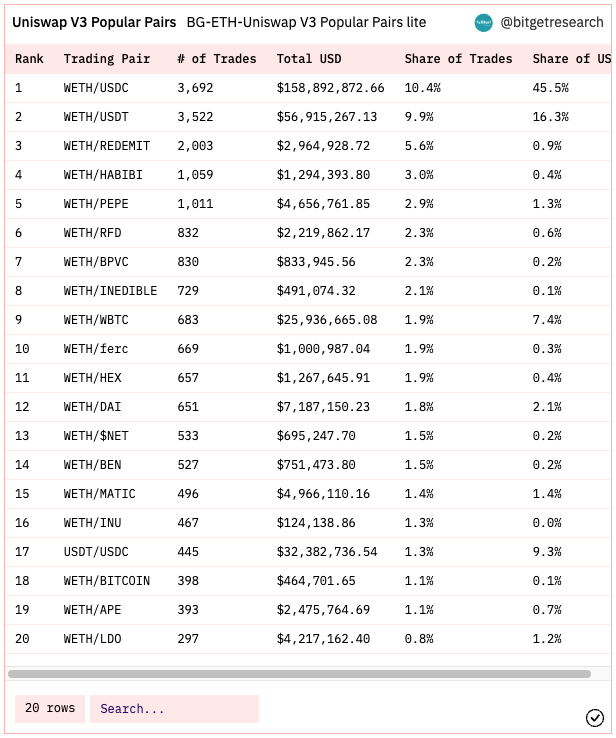The width and height of the screenshot is (616, 738).
Task: Sort by the Share of Trades column header
Action: 458,59
